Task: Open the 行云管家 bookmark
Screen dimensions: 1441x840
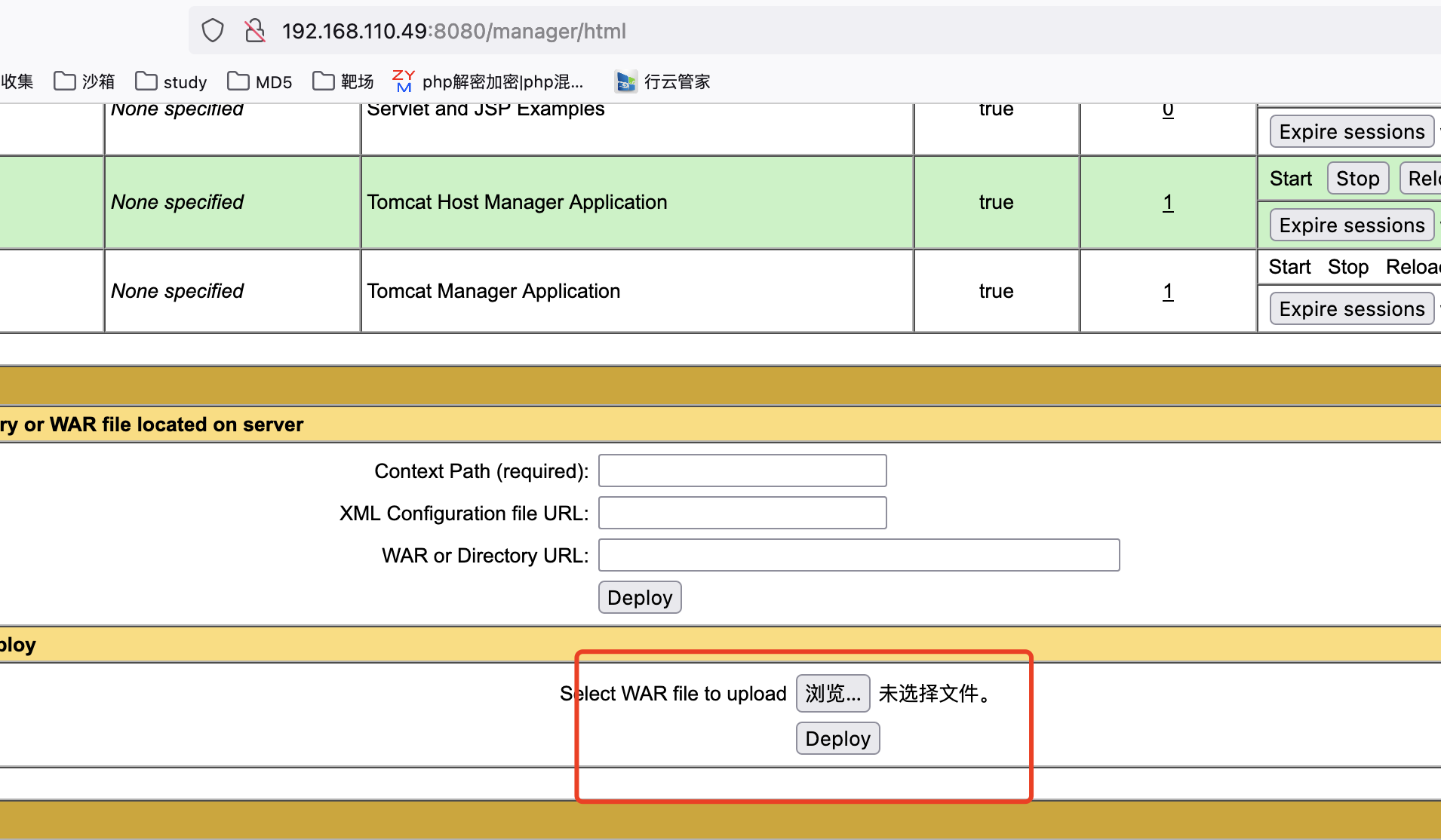Action: tap(663, 81)
